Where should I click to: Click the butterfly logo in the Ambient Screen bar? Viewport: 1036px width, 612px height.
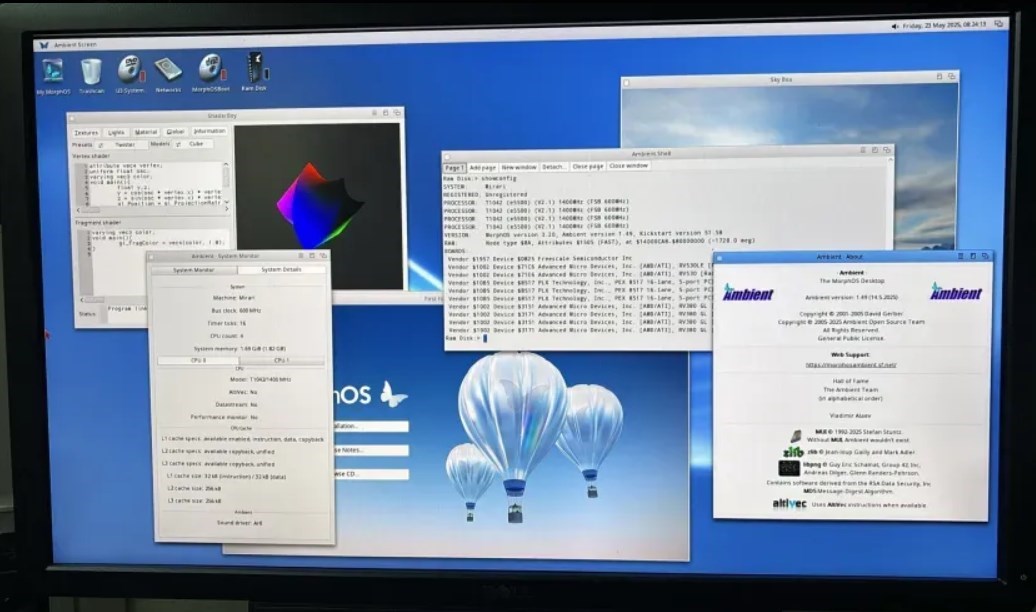click(x=43, y=45)
